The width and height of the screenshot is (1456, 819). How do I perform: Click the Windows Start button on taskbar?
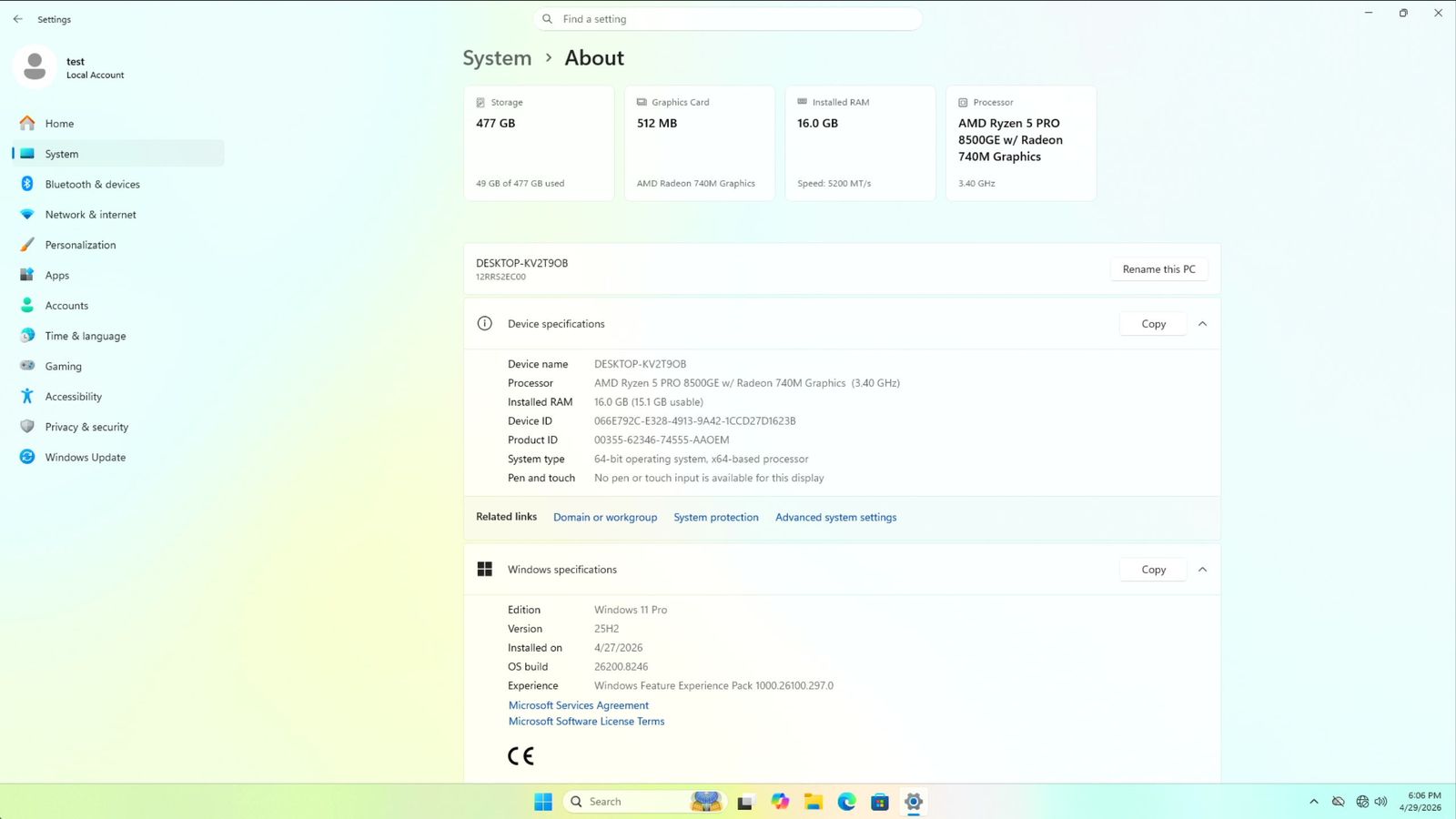(543, 802)
